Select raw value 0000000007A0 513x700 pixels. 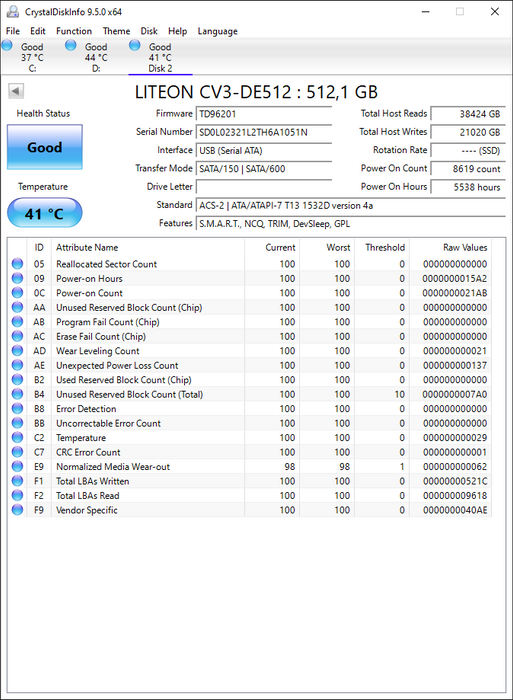(455, 394)
